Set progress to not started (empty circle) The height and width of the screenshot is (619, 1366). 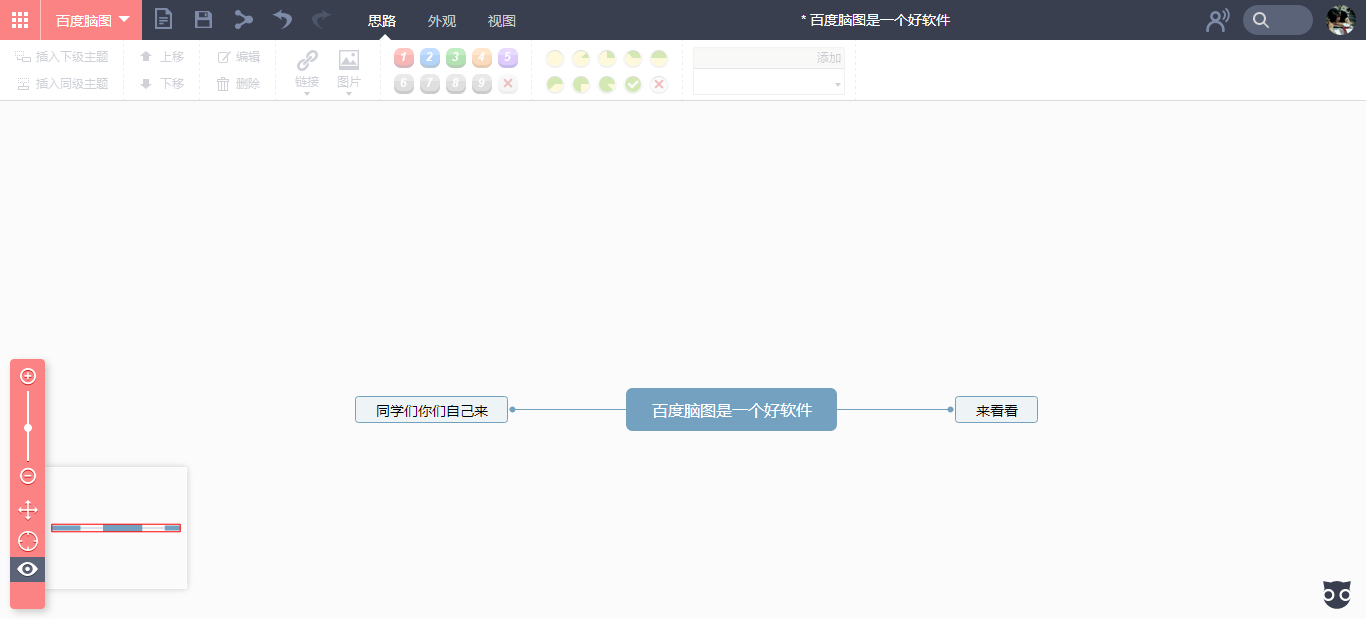[555, 59]
